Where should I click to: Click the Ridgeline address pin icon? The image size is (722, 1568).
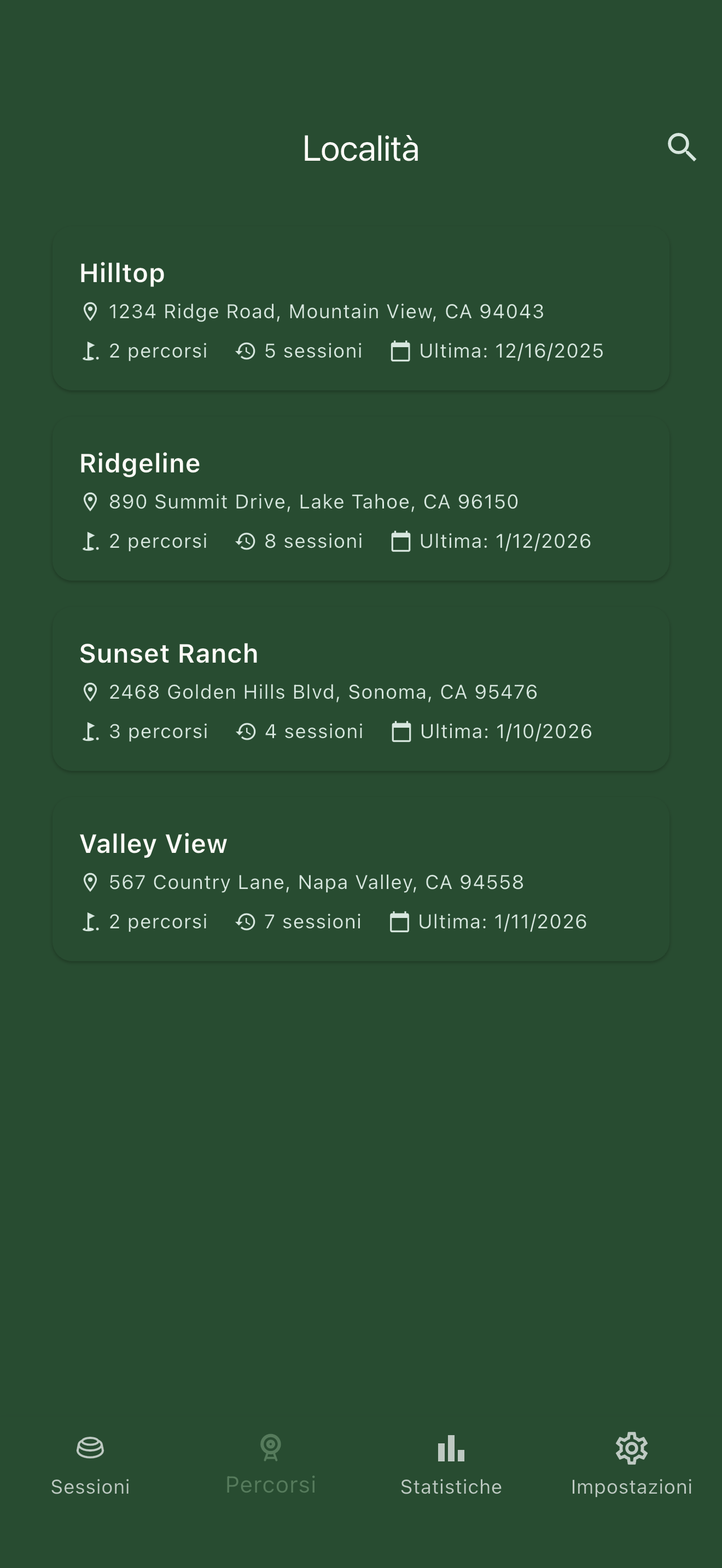[x=90, y=502]
